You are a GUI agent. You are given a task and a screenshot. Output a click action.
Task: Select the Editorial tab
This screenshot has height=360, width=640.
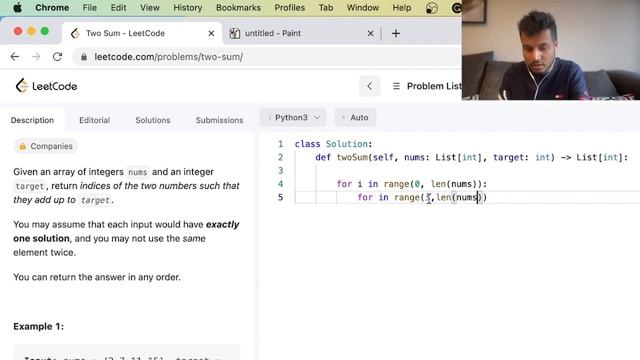click(x=94, y=120)
